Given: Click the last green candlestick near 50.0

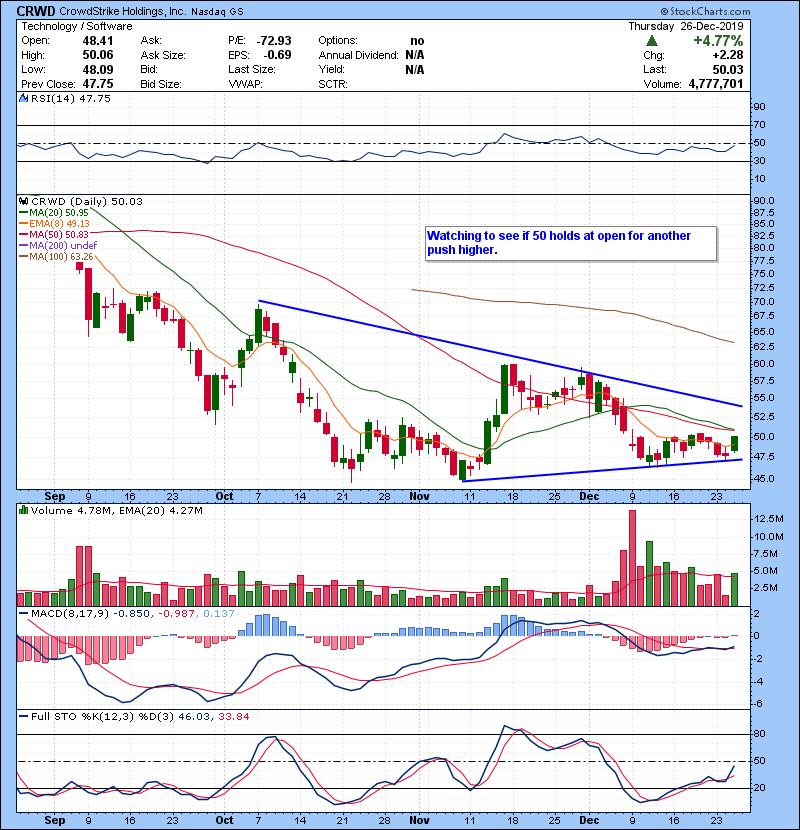Looking at the screenshot, I should tap(734, 444).
